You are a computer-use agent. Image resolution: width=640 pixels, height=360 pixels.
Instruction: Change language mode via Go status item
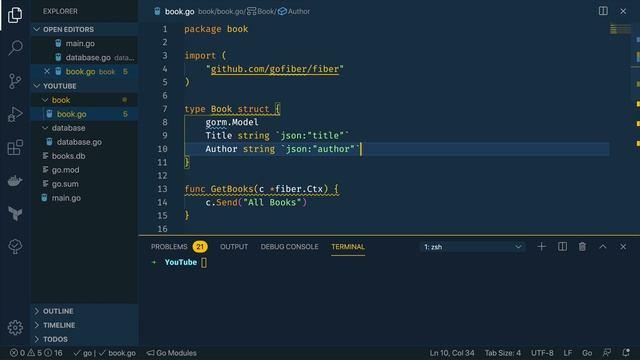click(587, 353)
